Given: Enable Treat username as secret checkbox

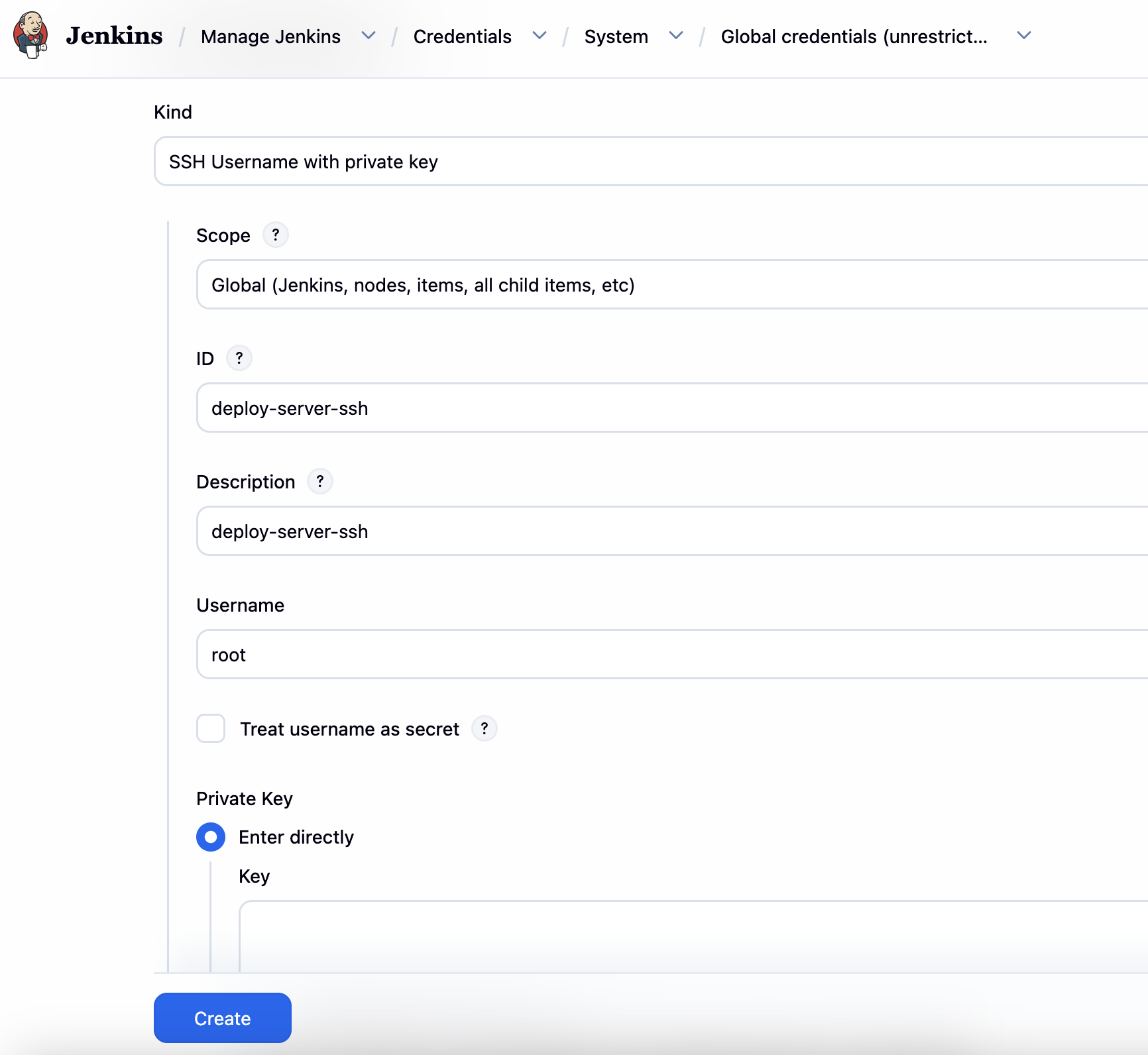Looking at the screenshot, I should click(x=211, y=728).
